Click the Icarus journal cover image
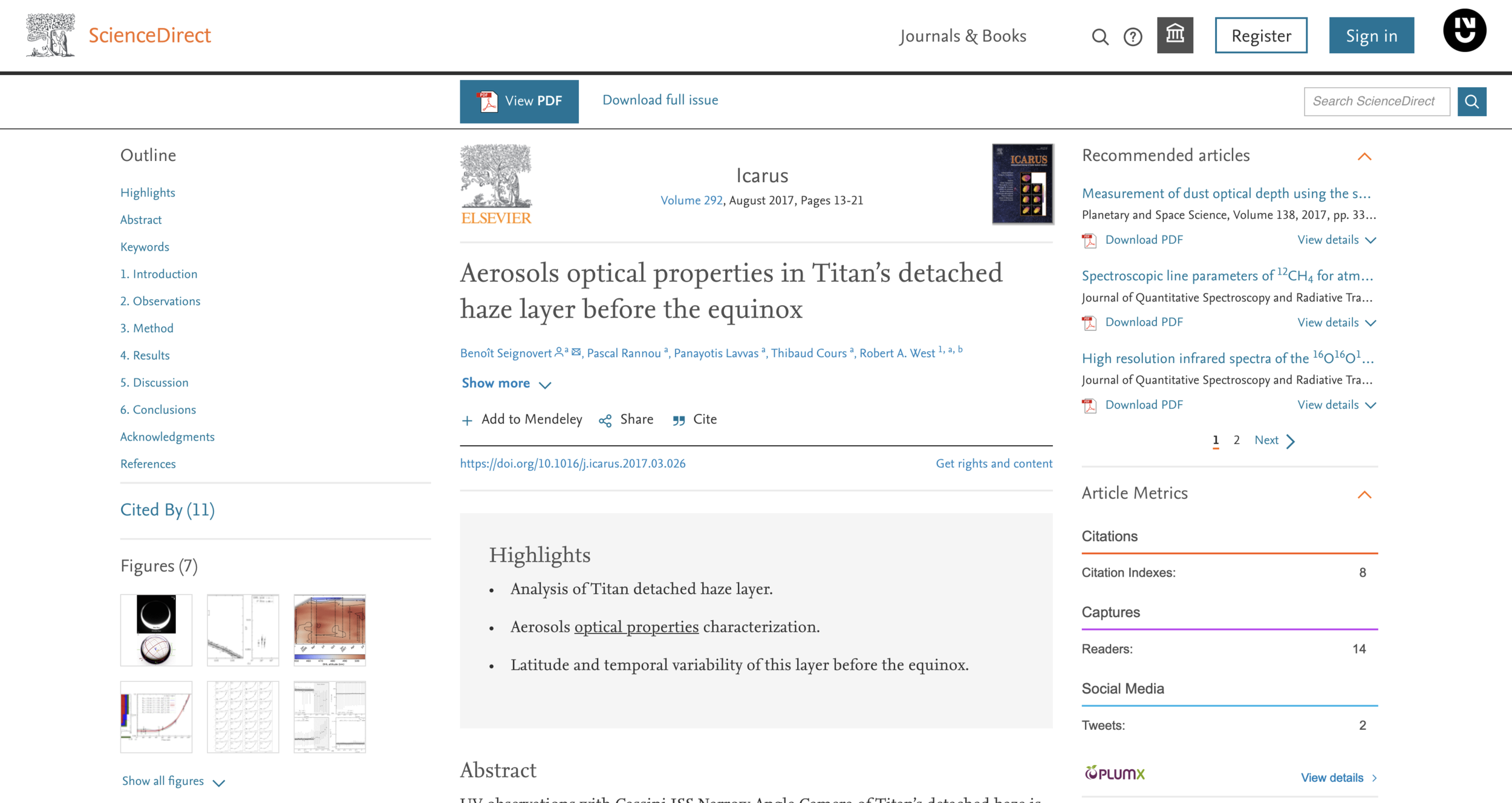Viewport: 1512px width, 803px height. coord(1023,184)
